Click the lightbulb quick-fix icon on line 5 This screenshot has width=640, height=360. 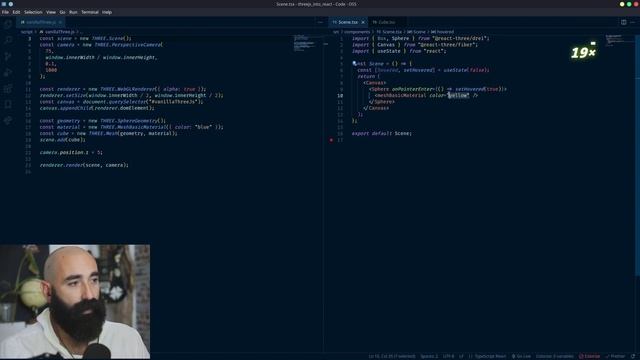[354, 63]
